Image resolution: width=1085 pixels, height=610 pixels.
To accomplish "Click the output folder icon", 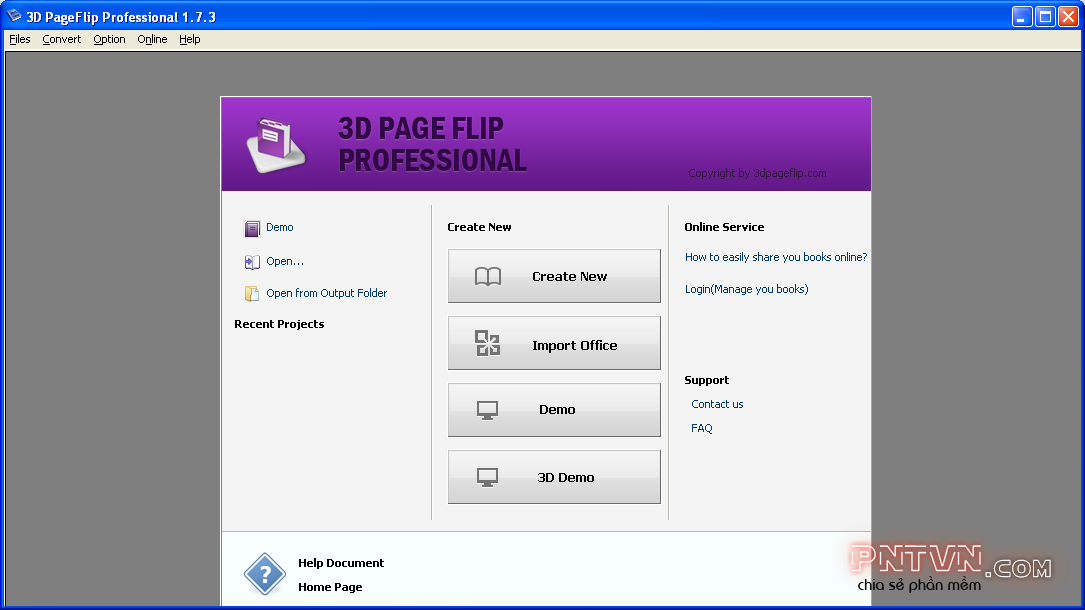I will click(252, 293).
